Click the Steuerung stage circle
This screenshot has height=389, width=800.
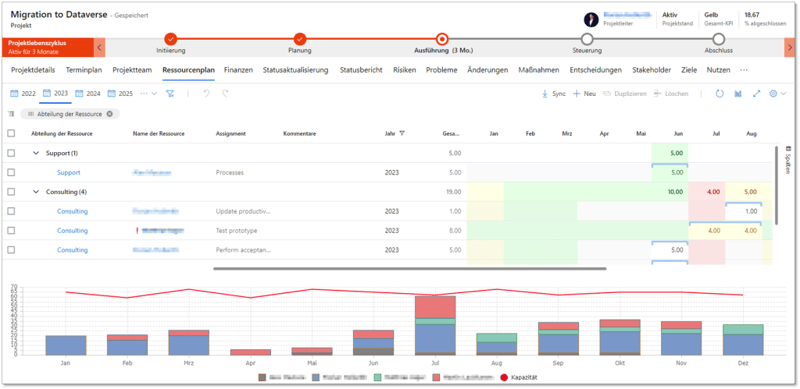point(587,39)
